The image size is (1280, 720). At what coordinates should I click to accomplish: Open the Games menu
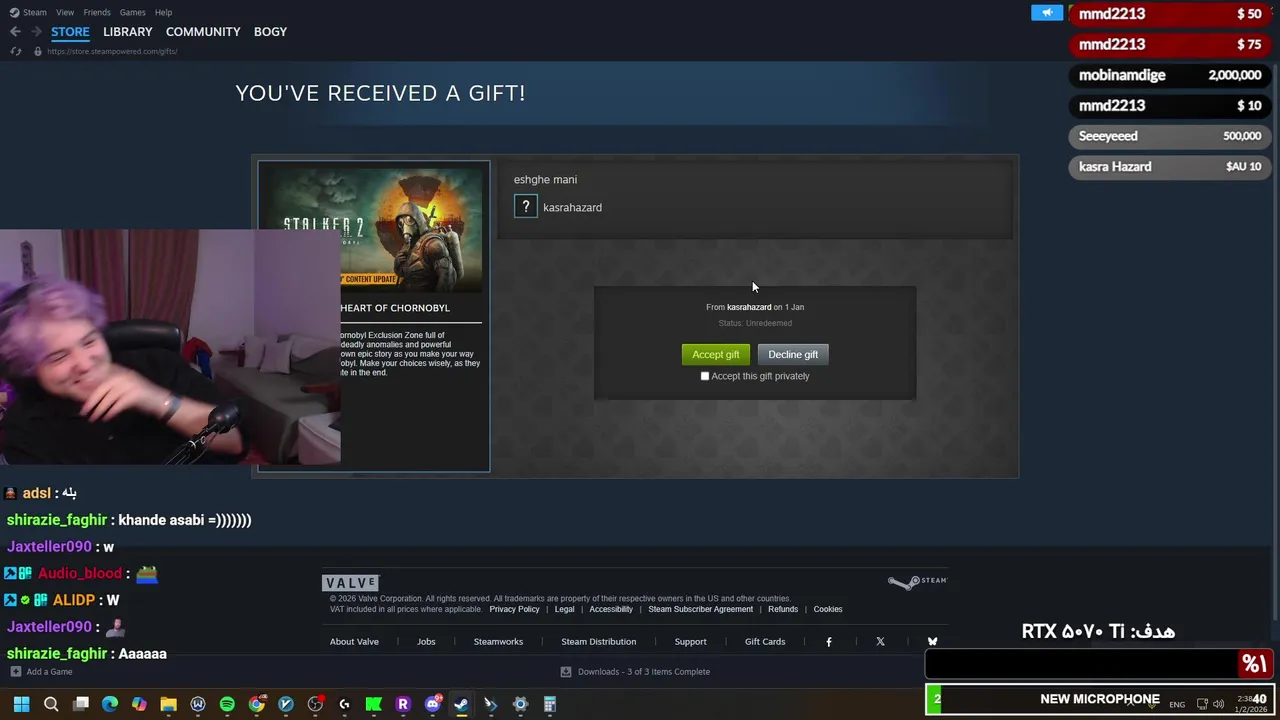click(x=132, y=12)
